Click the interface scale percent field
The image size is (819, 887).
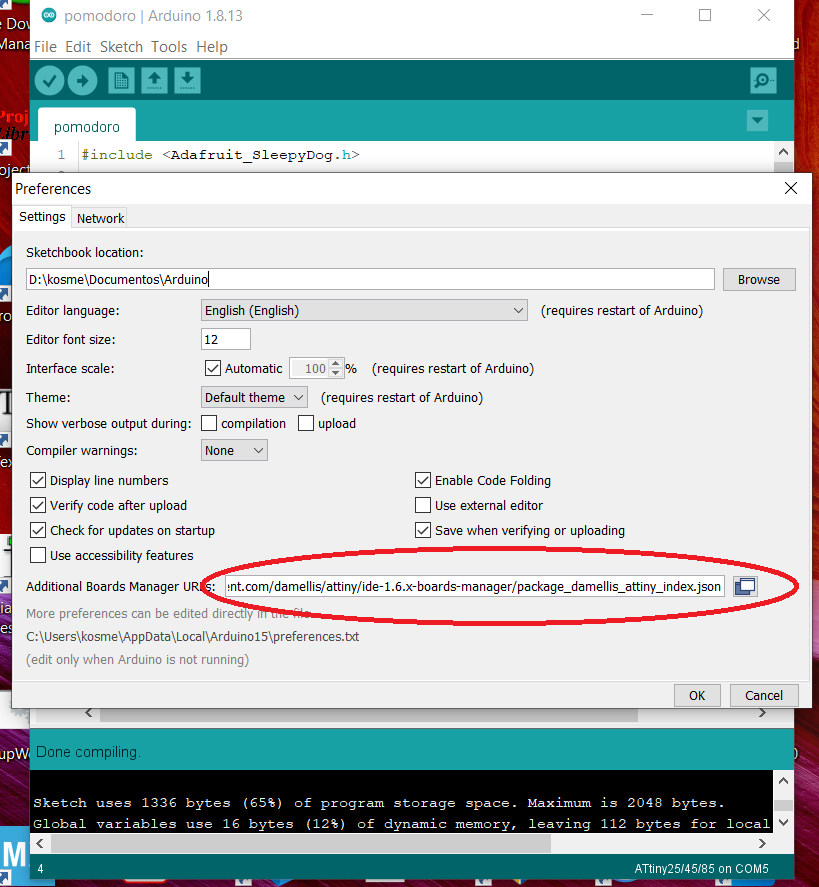[309, 368]
